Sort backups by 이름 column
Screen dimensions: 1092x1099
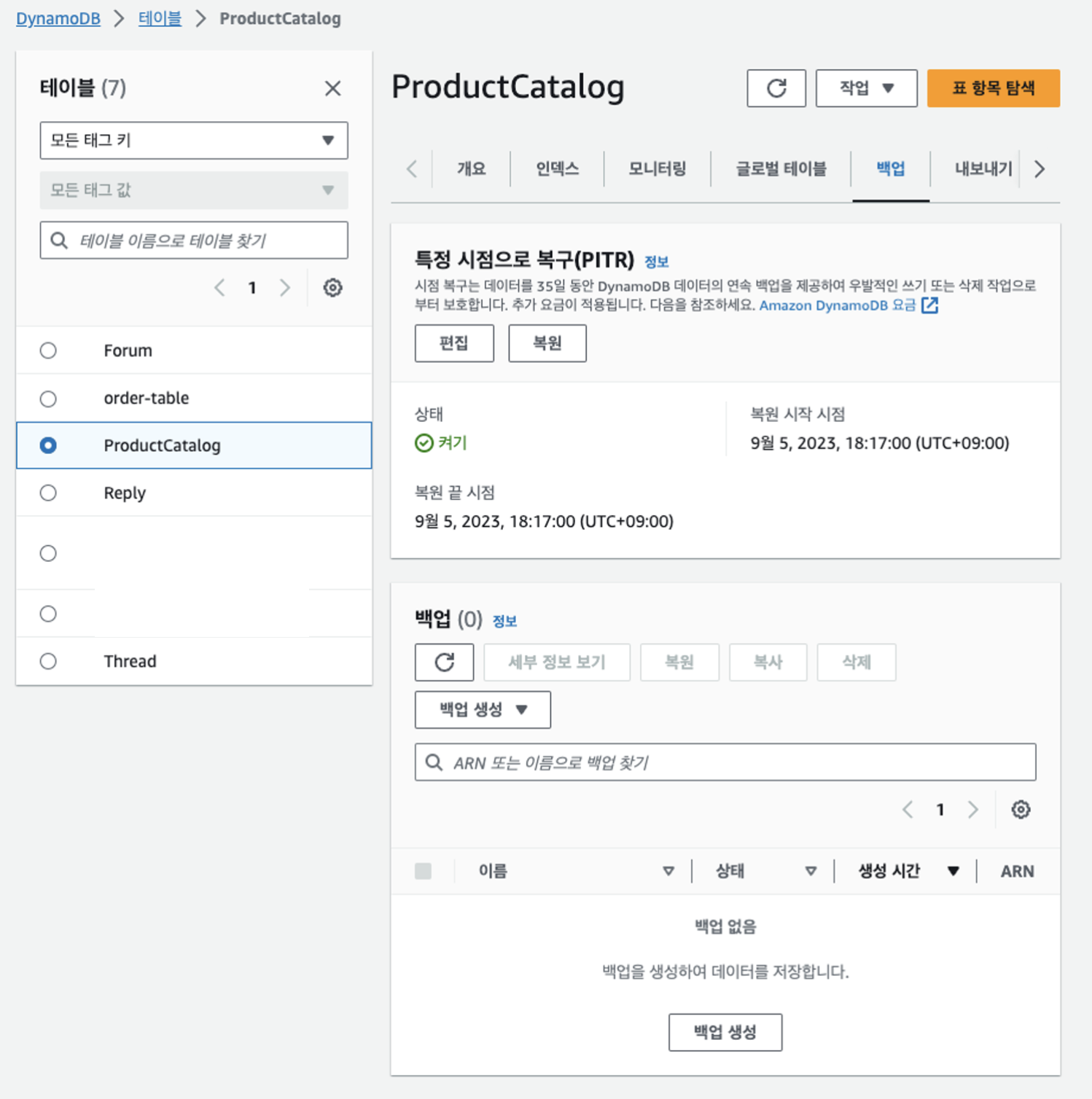668,872
